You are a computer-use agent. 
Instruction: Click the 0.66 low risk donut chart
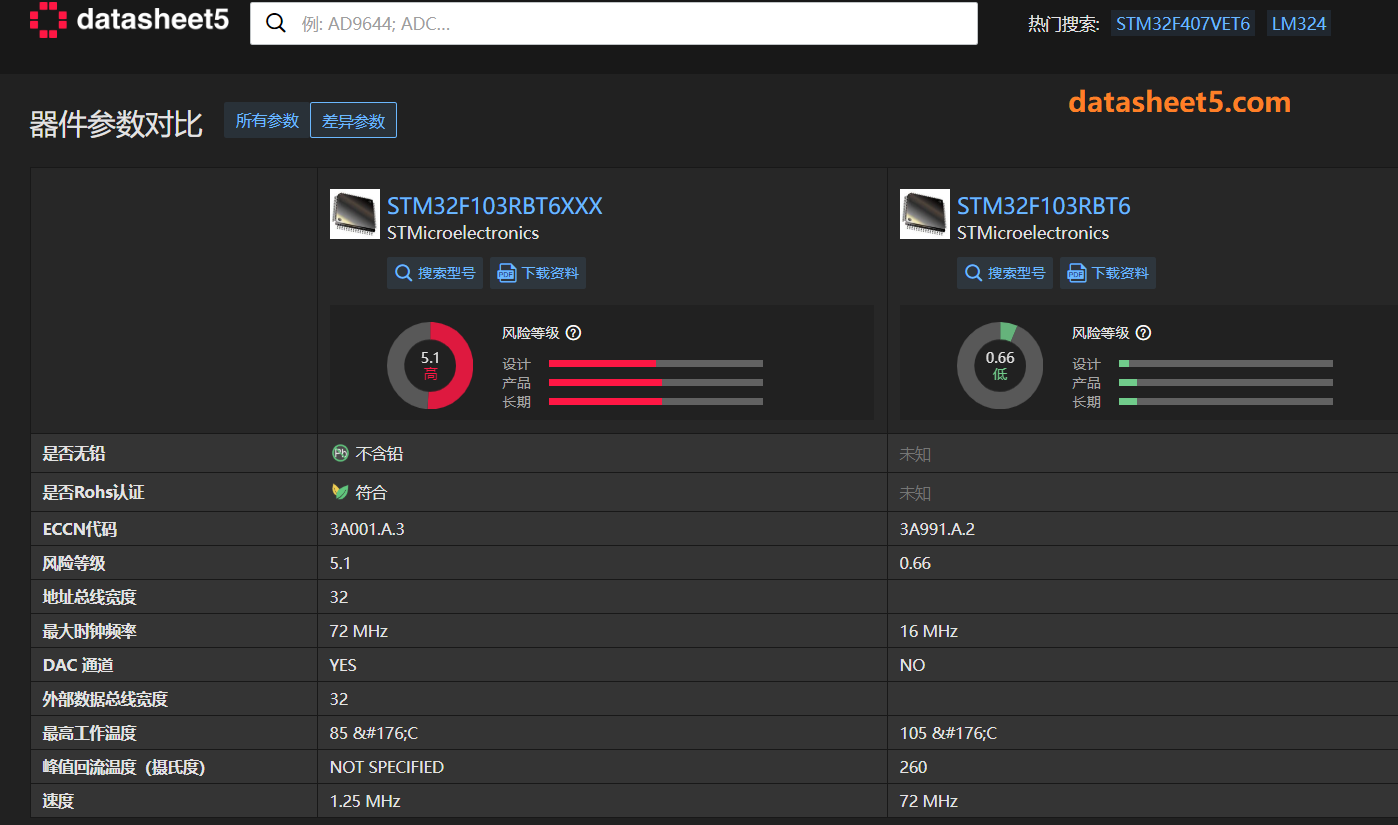[x=1000, y=365]
